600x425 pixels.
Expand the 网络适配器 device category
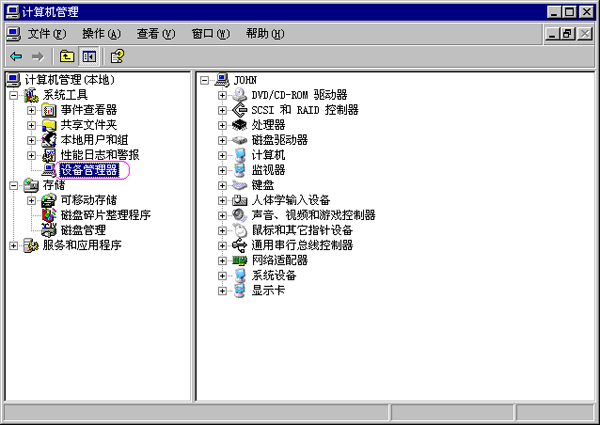pos(222,261)
